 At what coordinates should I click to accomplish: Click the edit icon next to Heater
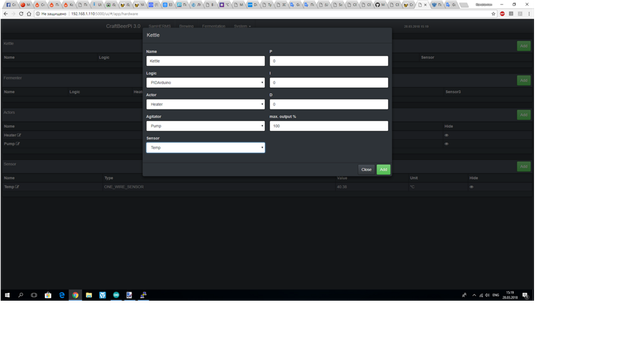[x=19, y=135]
